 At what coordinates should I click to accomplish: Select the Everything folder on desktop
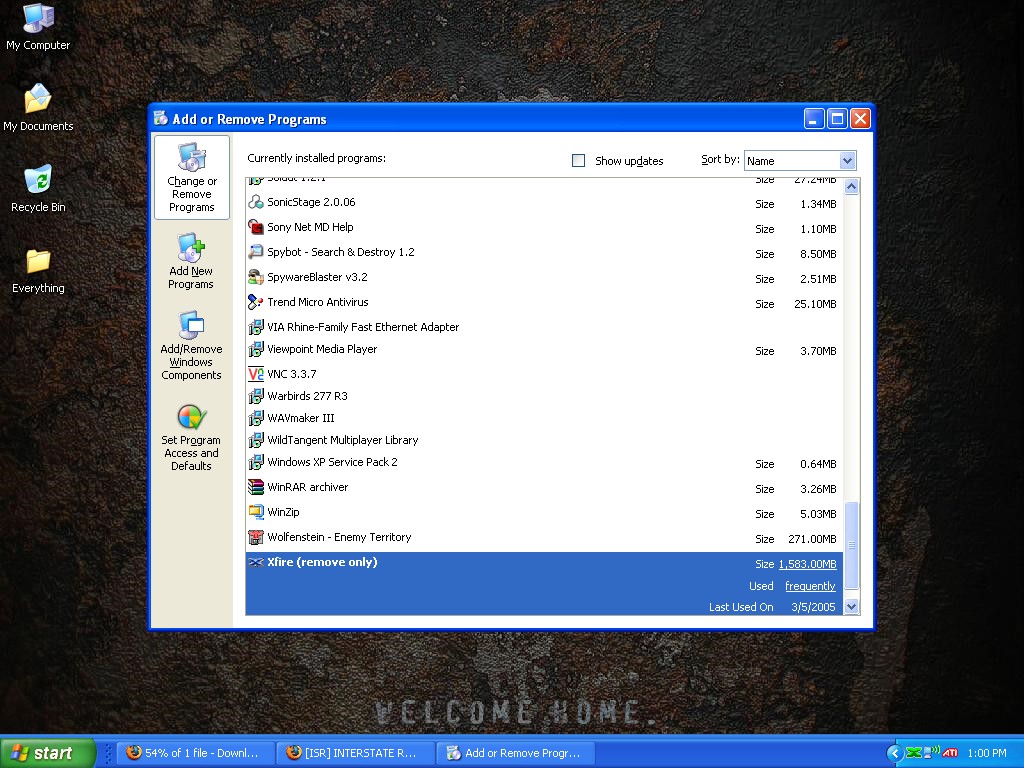(x=38, y=271)
